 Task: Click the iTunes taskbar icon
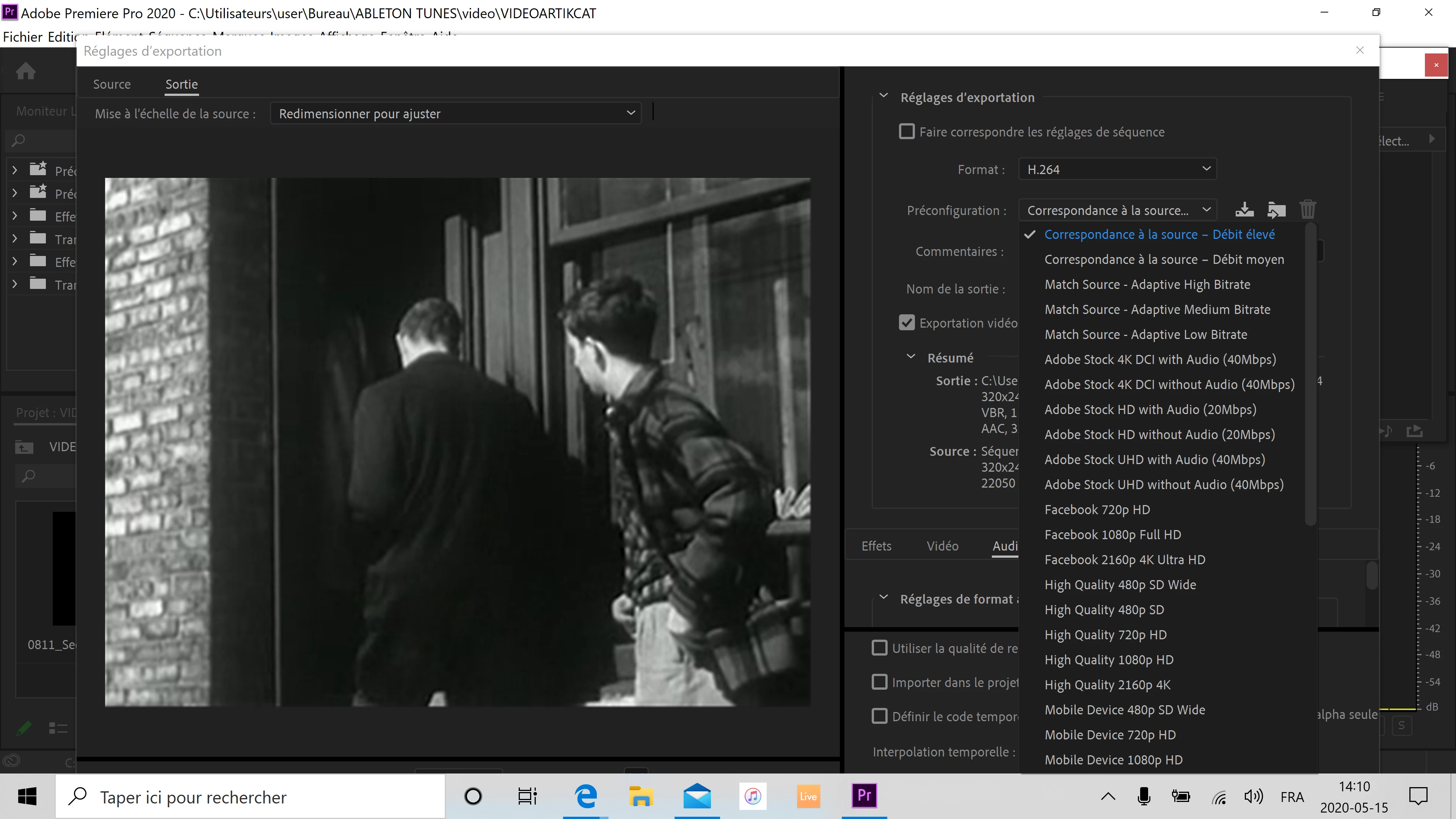[752, 796]
